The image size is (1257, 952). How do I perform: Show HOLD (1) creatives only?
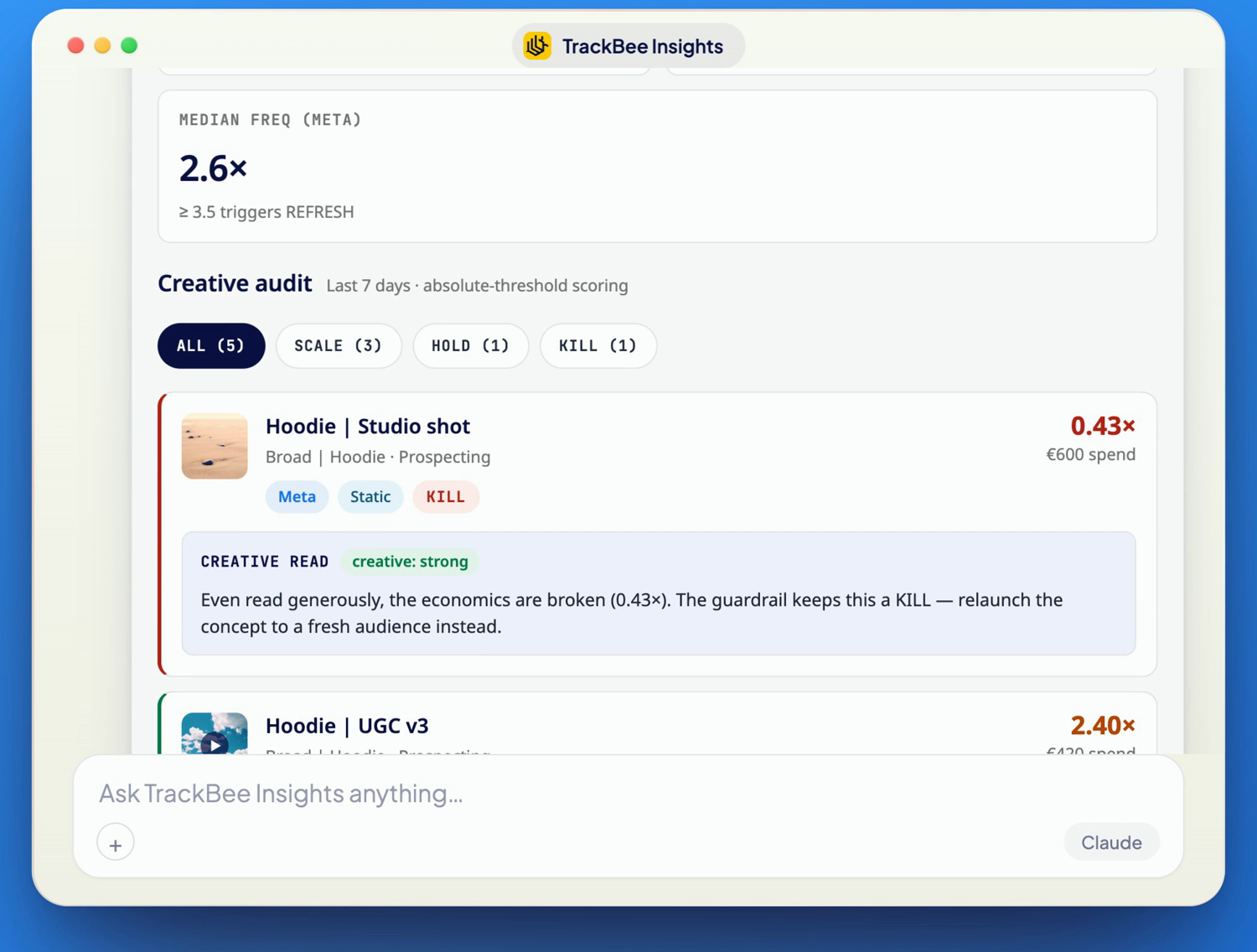click(471, 345)
